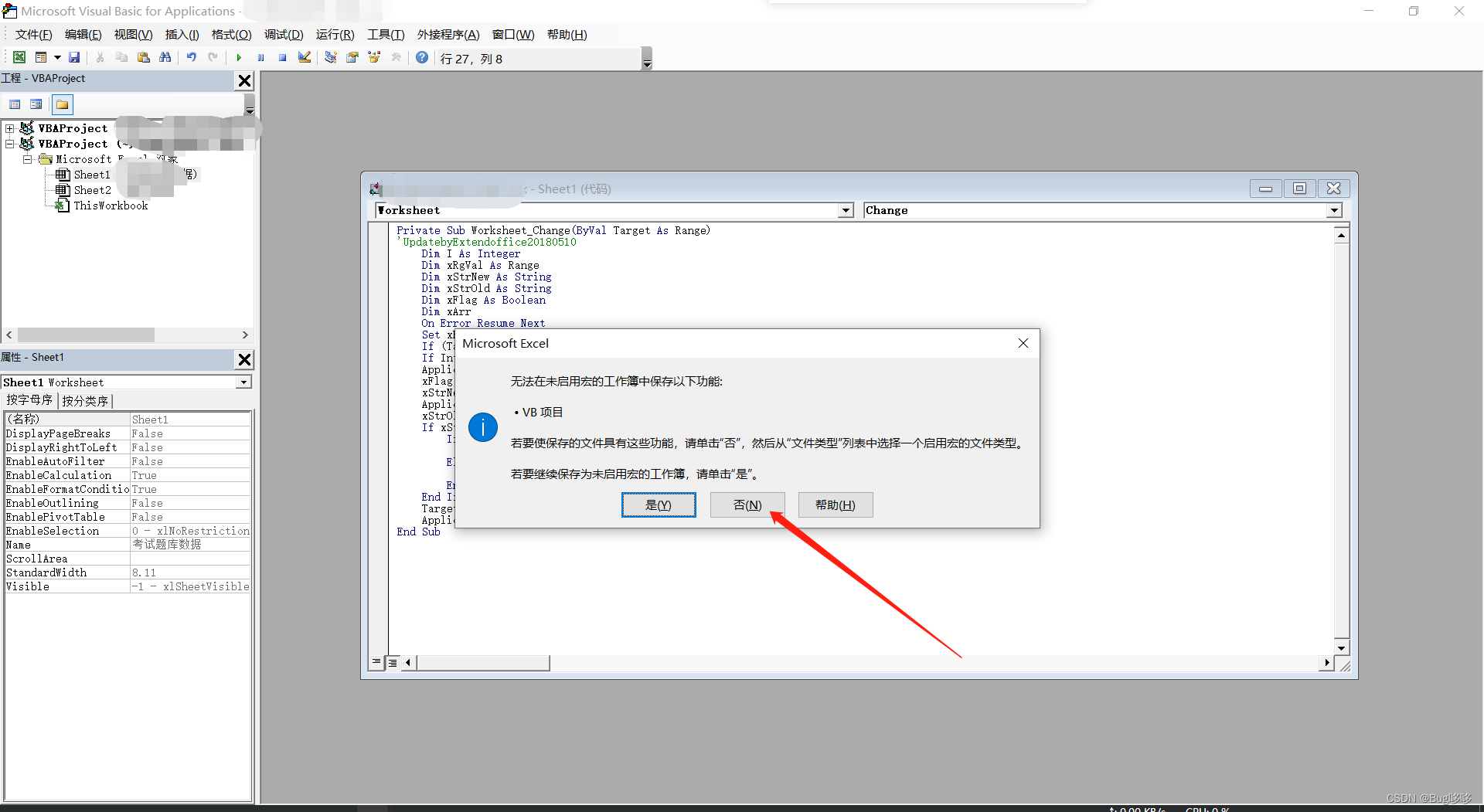Image resolution: width=1484 pixels, height=812 pixels.
Task: Click the Break (pause) toolbar icon
Action: (260, 58)
